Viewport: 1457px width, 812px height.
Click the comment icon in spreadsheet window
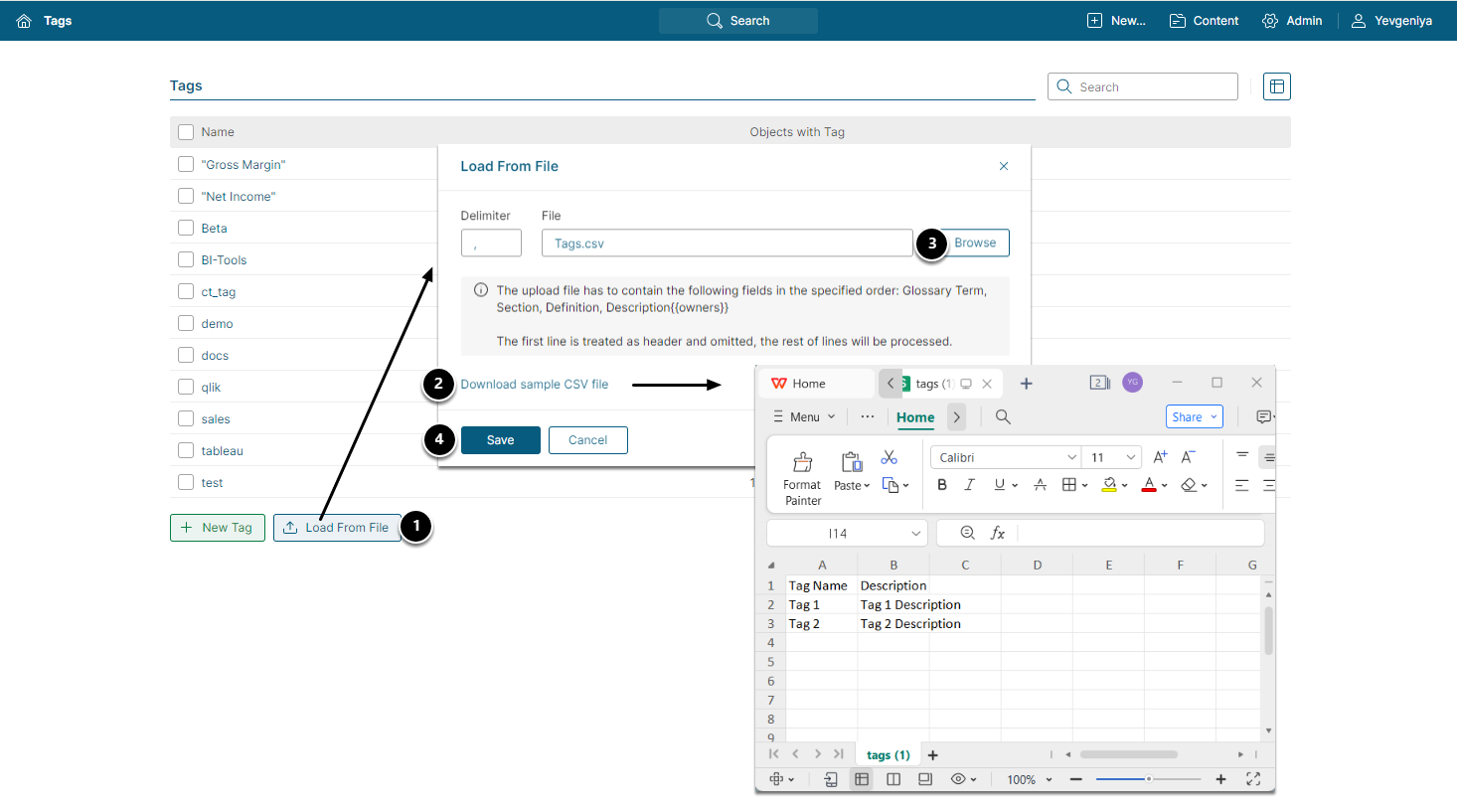(x=1264, y=417)
